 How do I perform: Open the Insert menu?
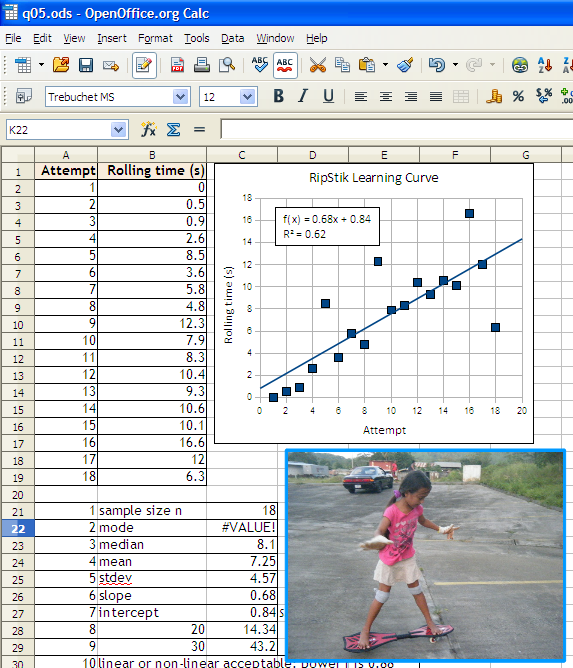coord(112,38)
